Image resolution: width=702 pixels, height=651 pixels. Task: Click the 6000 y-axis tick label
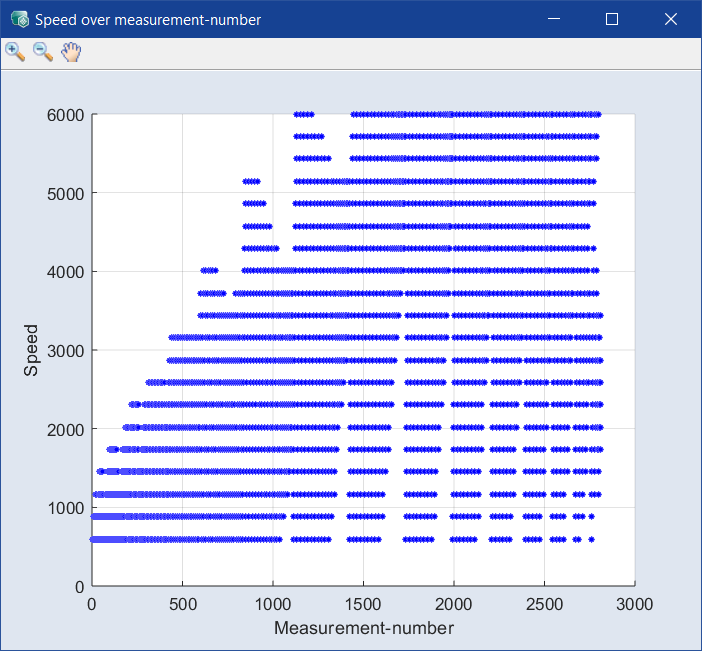[65, 116]
